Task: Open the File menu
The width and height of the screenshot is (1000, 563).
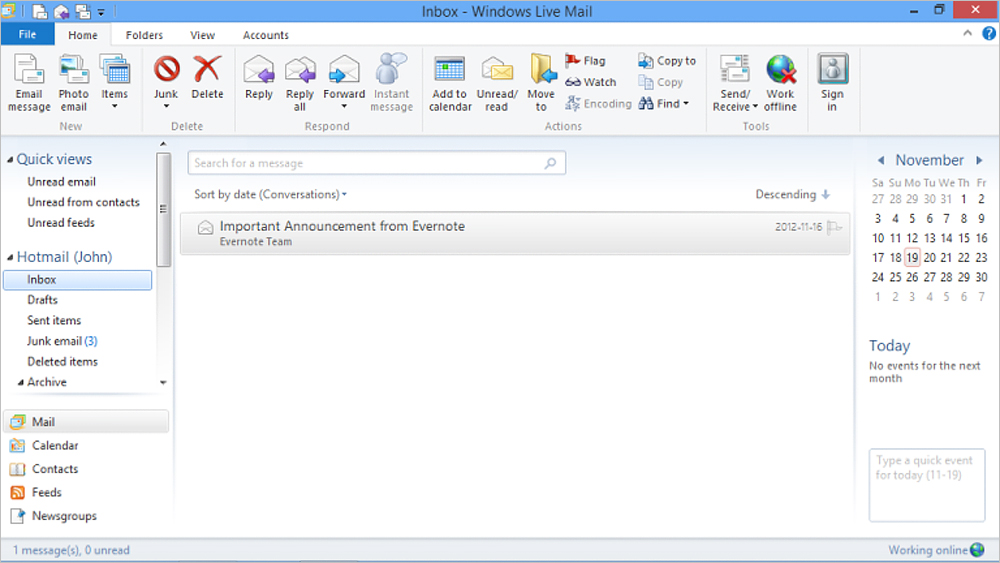Action: (27, 34)
